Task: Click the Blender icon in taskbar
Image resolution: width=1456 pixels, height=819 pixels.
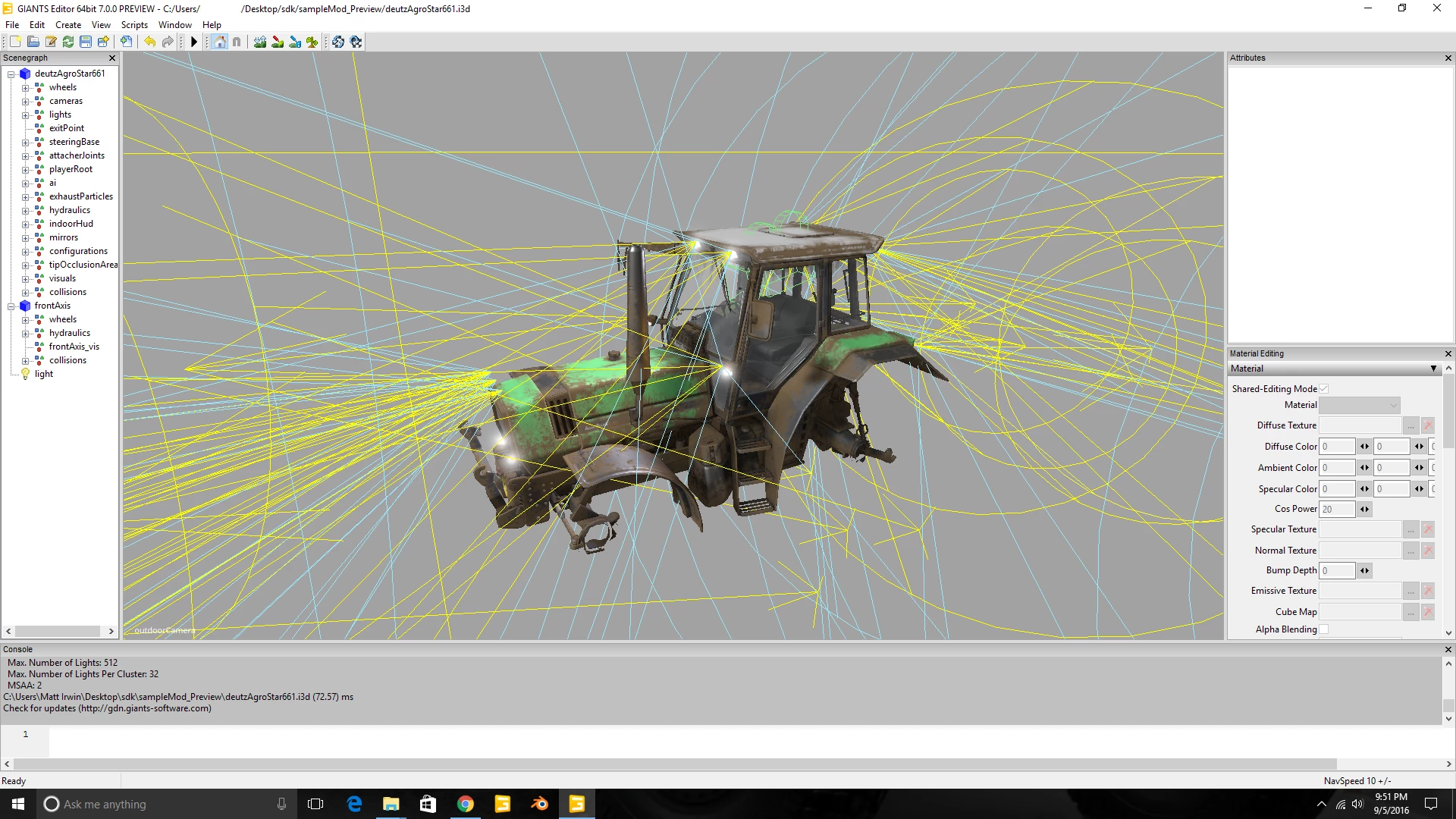Action: [539, 803]
